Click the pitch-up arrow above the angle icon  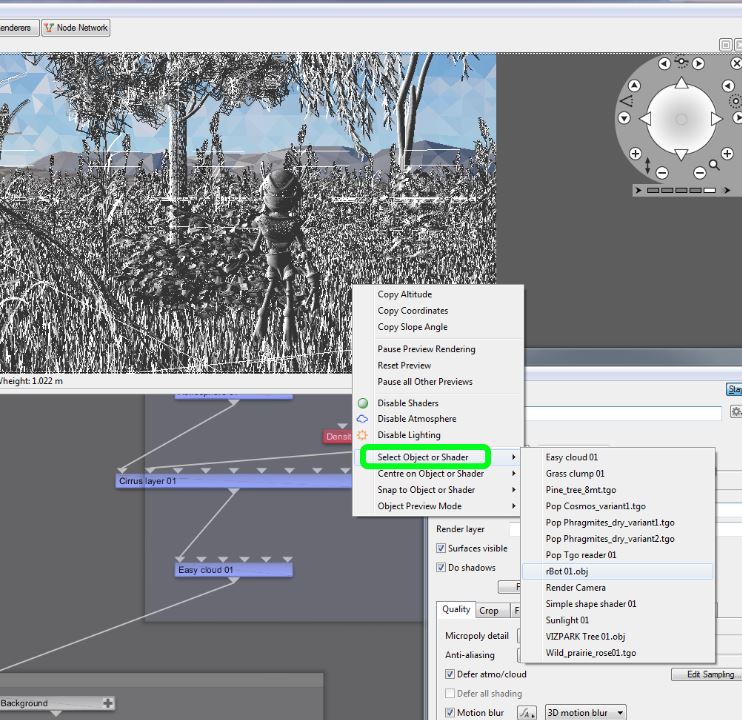pos(634,86)
